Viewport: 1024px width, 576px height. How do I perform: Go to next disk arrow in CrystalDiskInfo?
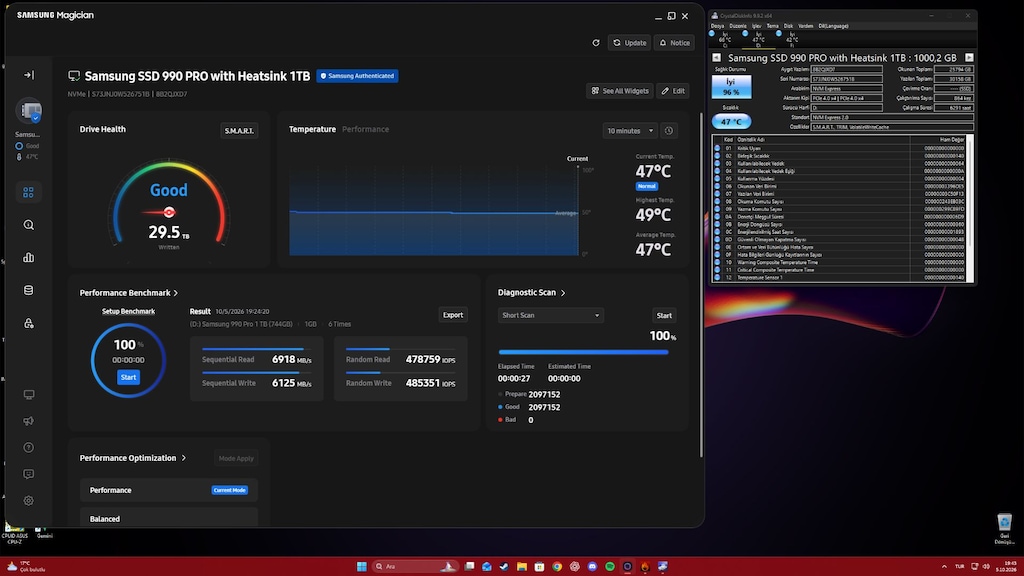(x=969, y=57)
